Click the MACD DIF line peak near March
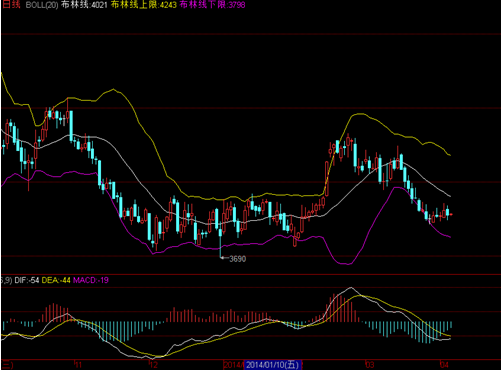The image size is (501, 370). pyautogui.click(x=351, y=287)
